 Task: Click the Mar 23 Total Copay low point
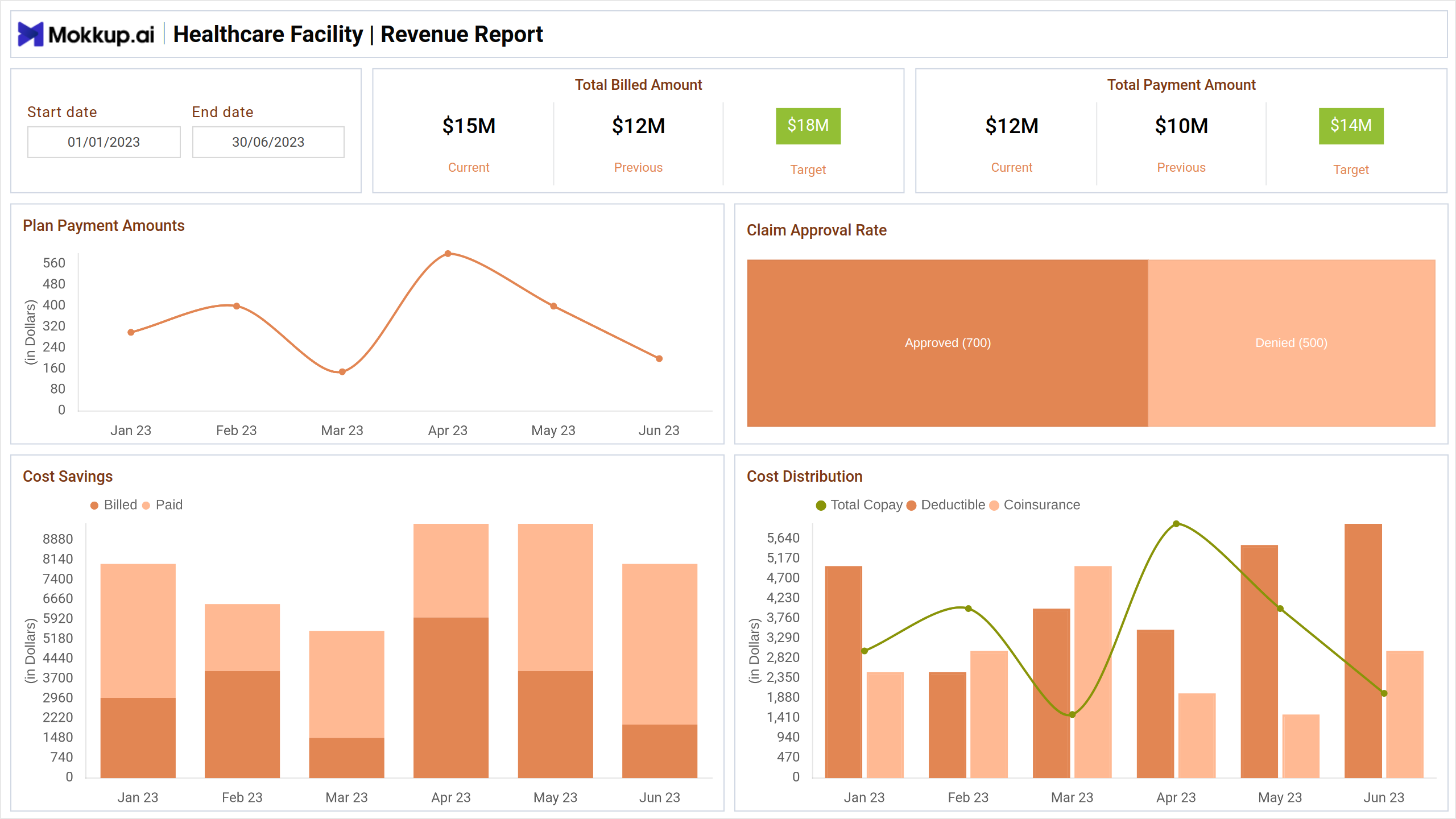(1072, 714)
